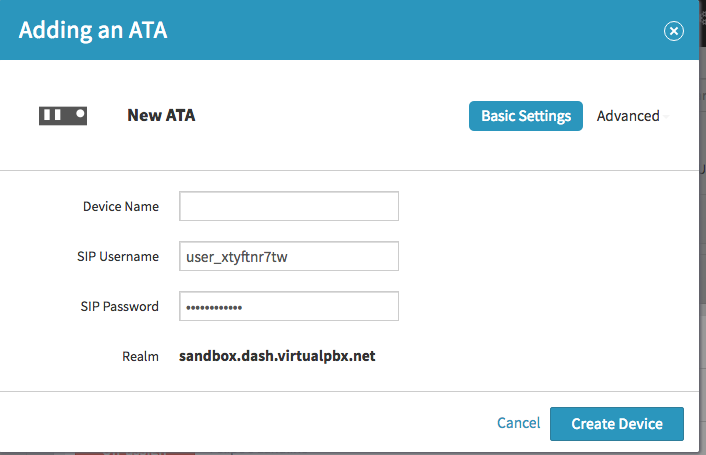The height and width of the screenshot is (455, 706).
Task: Click the Adding an ATA title text
Action: point(93,30)
